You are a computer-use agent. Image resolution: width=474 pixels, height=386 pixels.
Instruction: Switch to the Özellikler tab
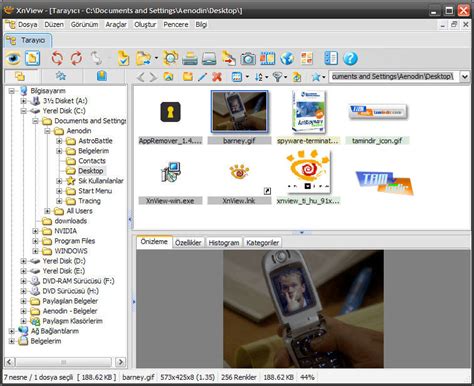188,243
